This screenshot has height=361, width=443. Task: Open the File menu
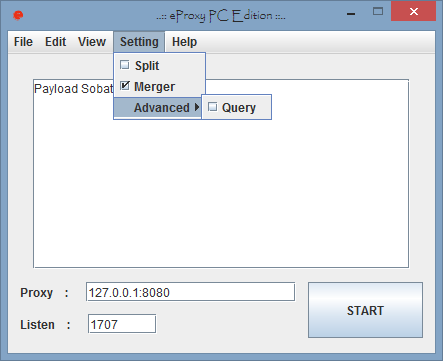coord(23,42)
